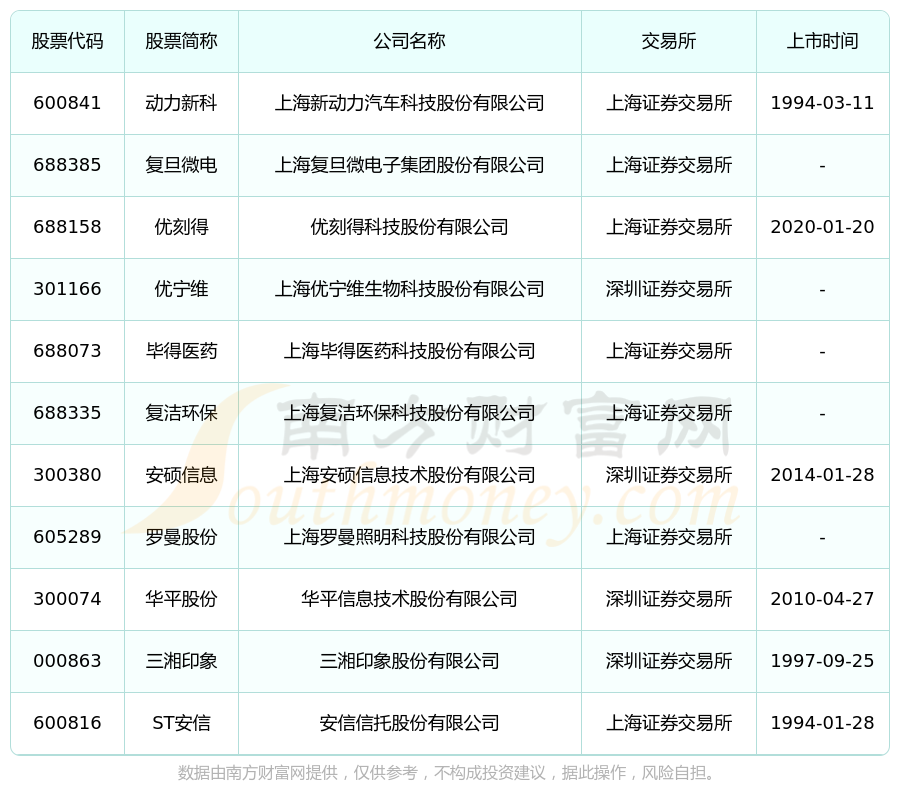This screenshot has width=900, height=800.
Task: Select stock code 600816
Action: pos(67,723)
